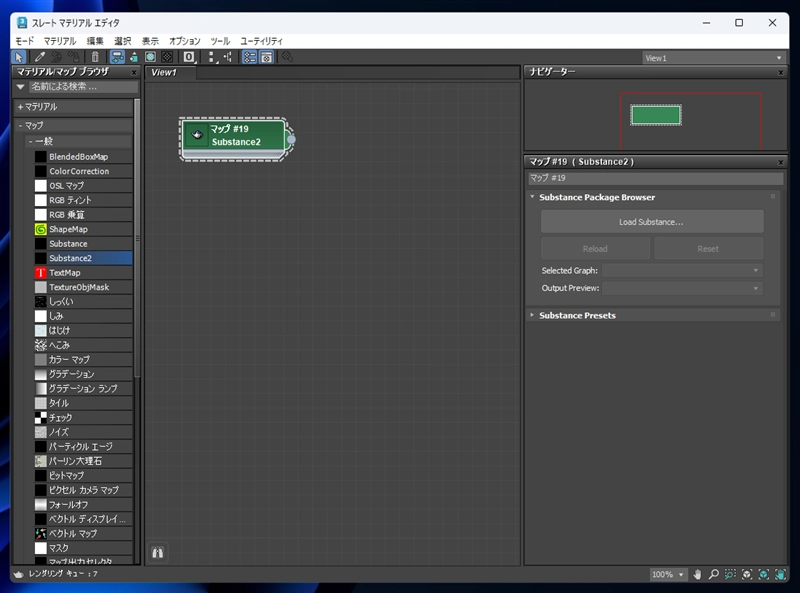Toggle the Parameter Editor panel button
The image size is (800, 593).
pos(267,58)
